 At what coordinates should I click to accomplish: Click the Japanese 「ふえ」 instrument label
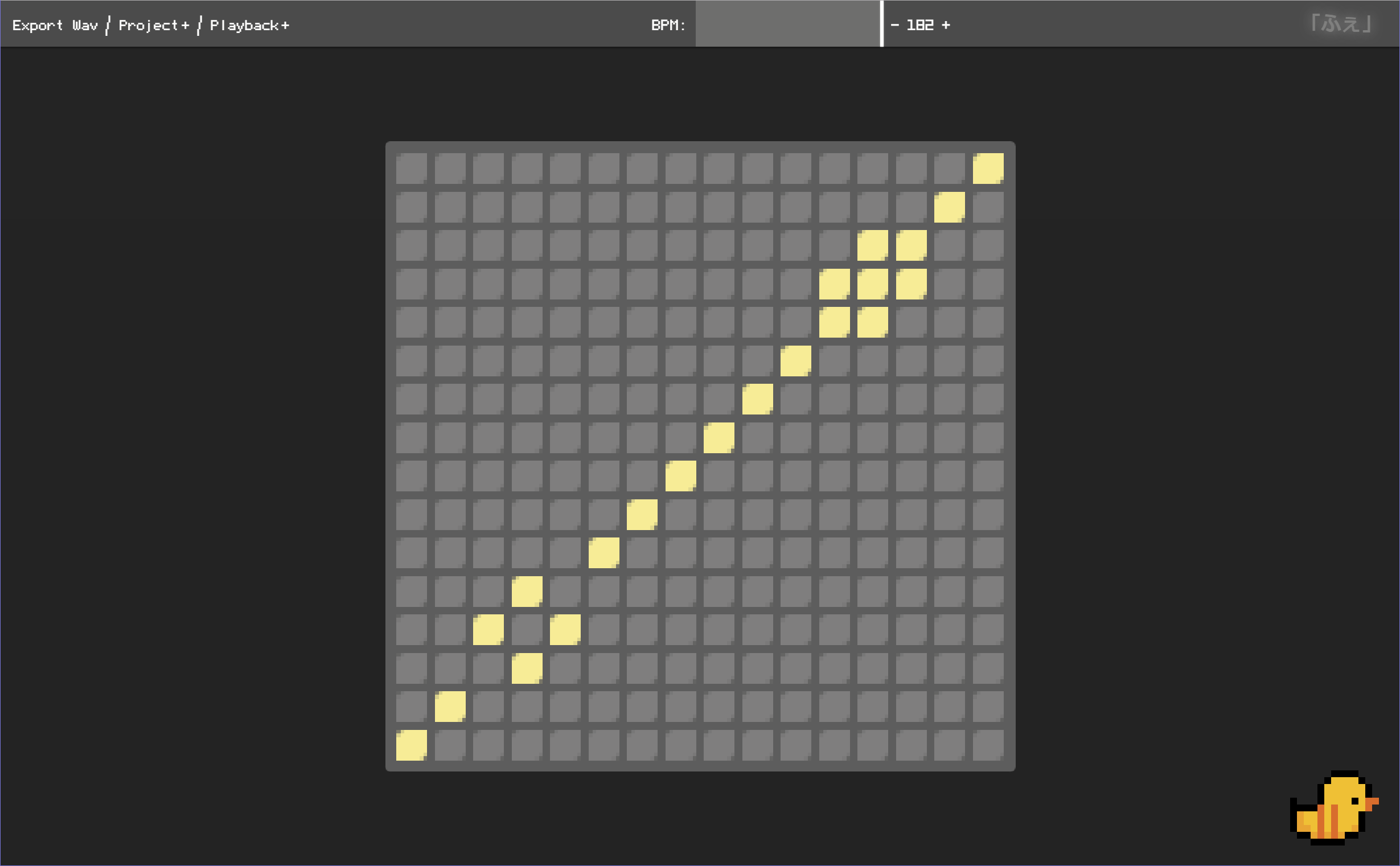[1340, 24]
